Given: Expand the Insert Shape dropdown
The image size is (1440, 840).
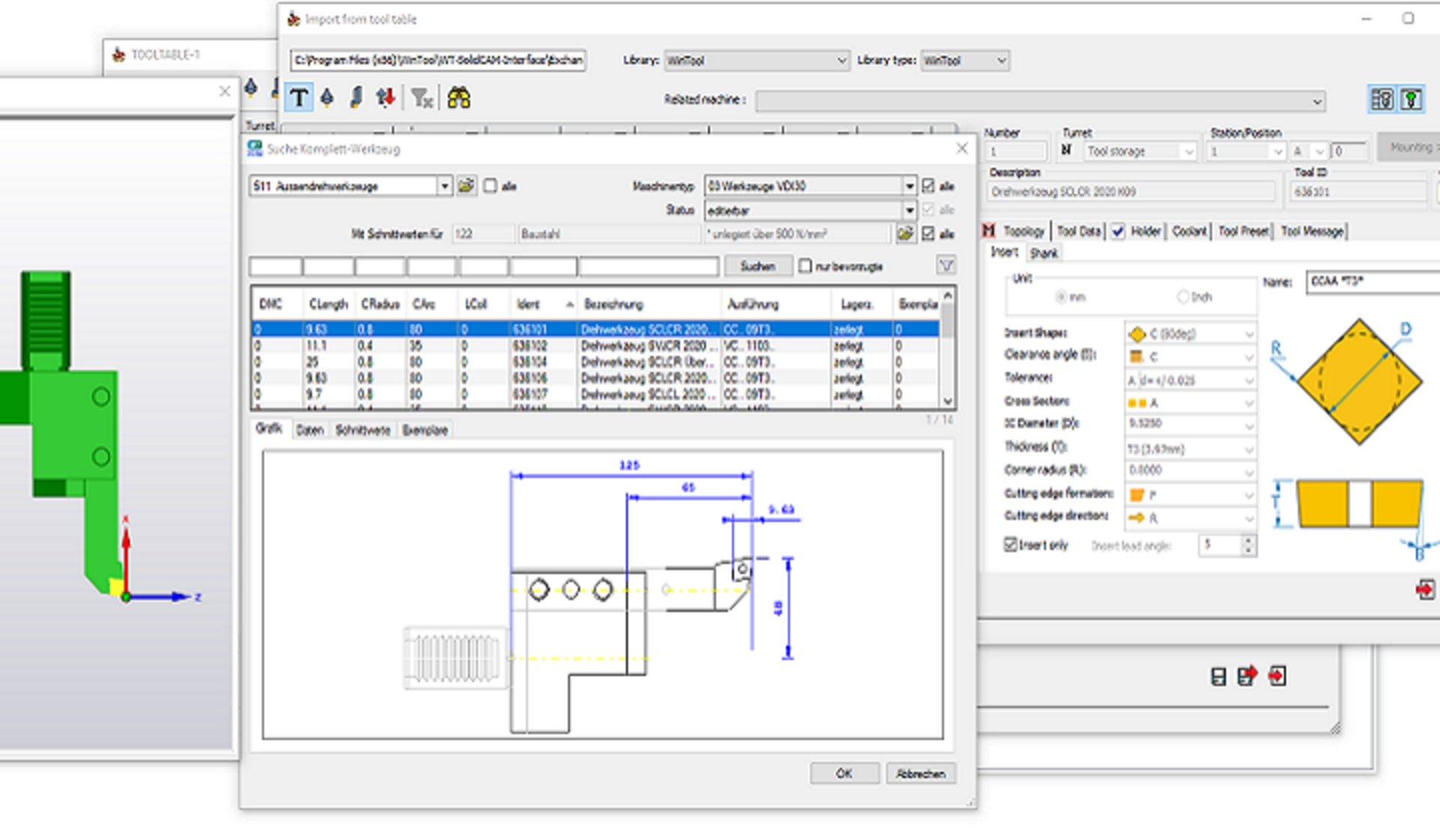Looking at the screenshot, I should 1249,334.
